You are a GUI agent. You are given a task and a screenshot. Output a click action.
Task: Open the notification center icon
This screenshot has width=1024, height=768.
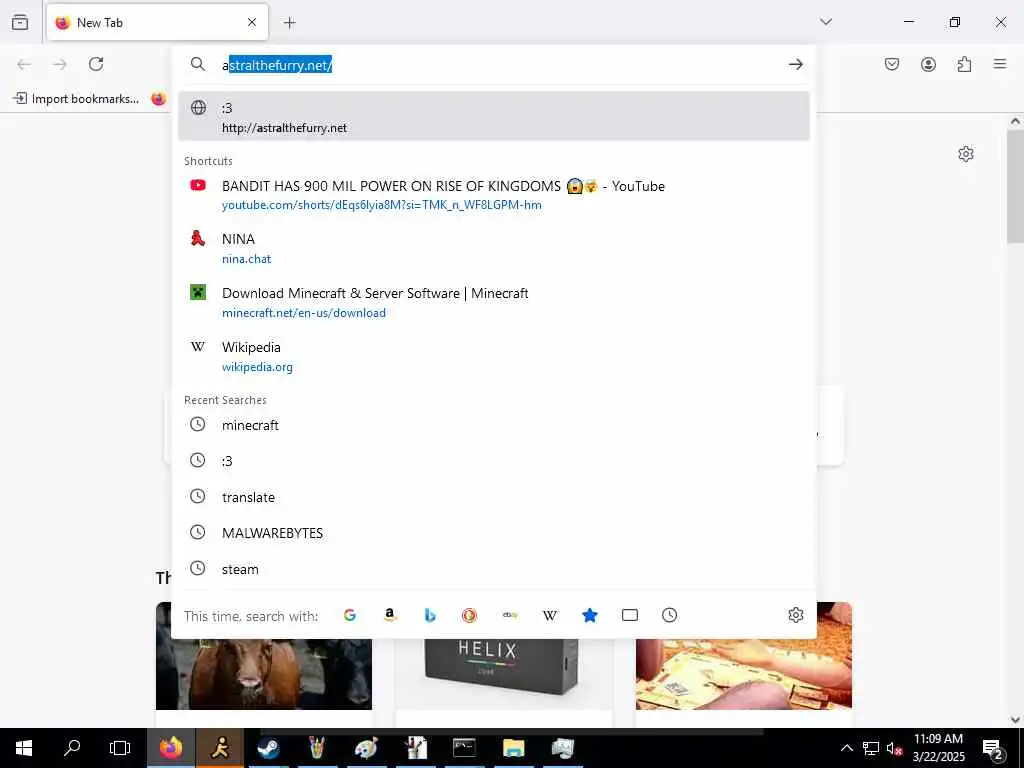993,748
